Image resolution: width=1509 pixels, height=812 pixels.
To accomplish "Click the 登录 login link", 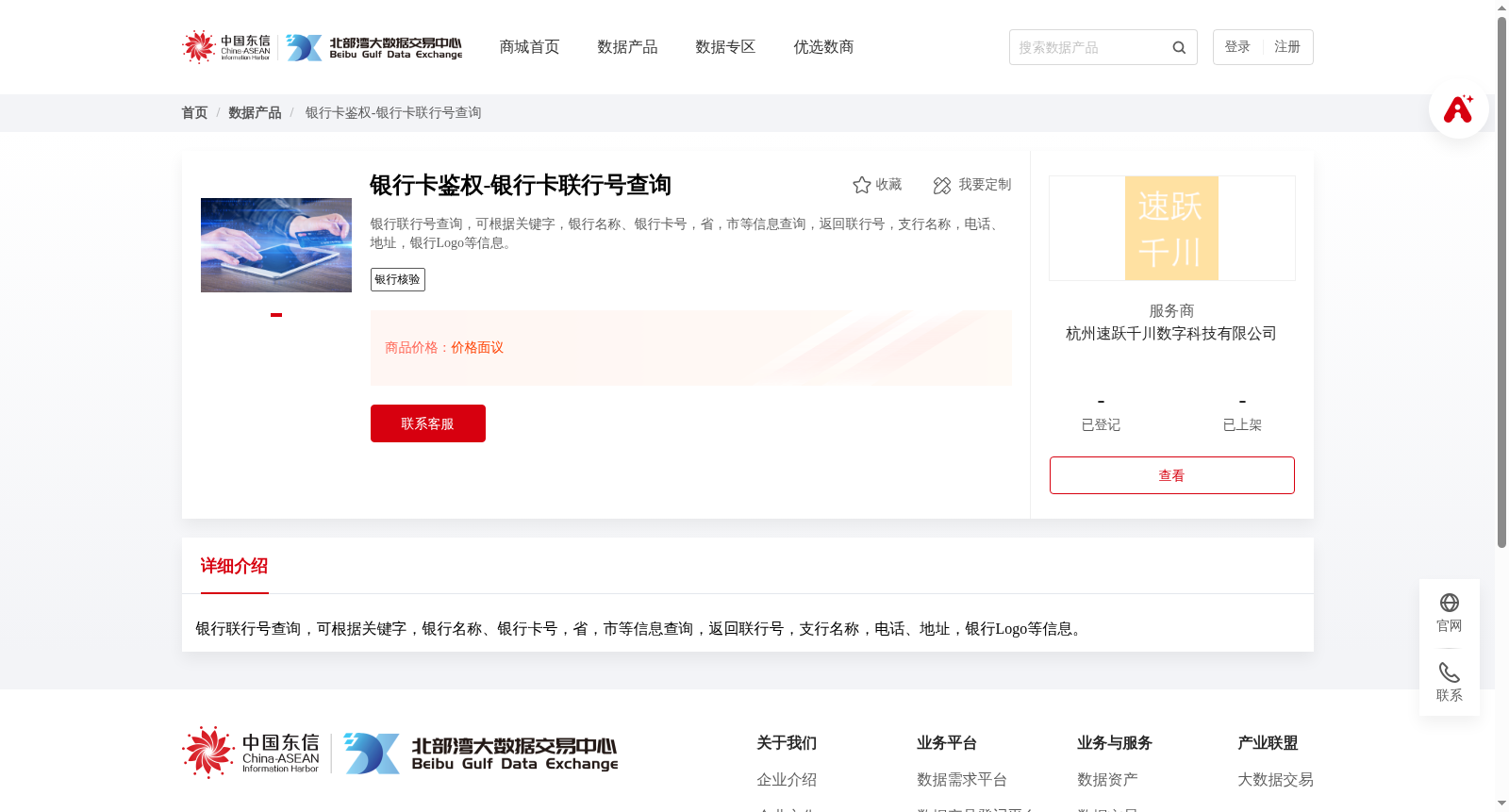I will tap(1237, 47).
